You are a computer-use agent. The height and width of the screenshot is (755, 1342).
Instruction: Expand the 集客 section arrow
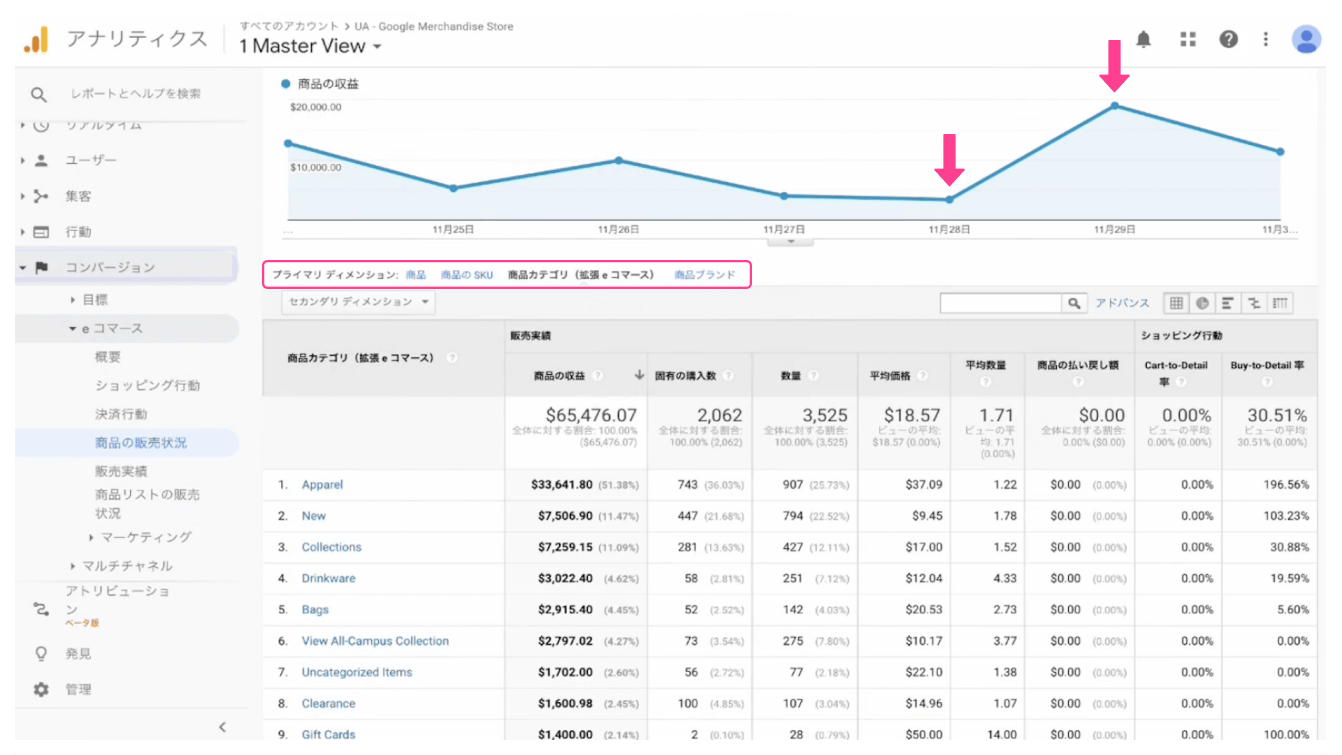23,196
